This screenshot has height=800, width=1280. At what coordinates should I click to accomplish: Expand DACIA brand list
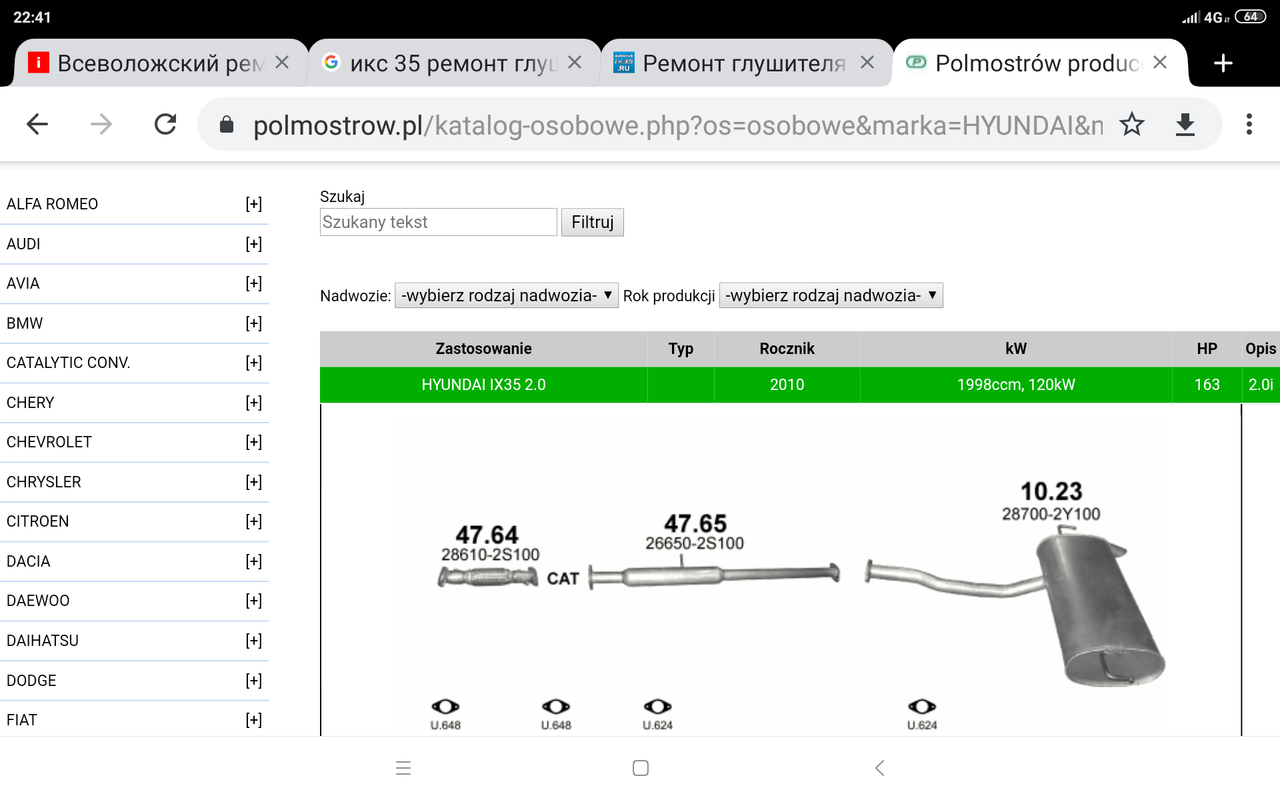point(254,561)
